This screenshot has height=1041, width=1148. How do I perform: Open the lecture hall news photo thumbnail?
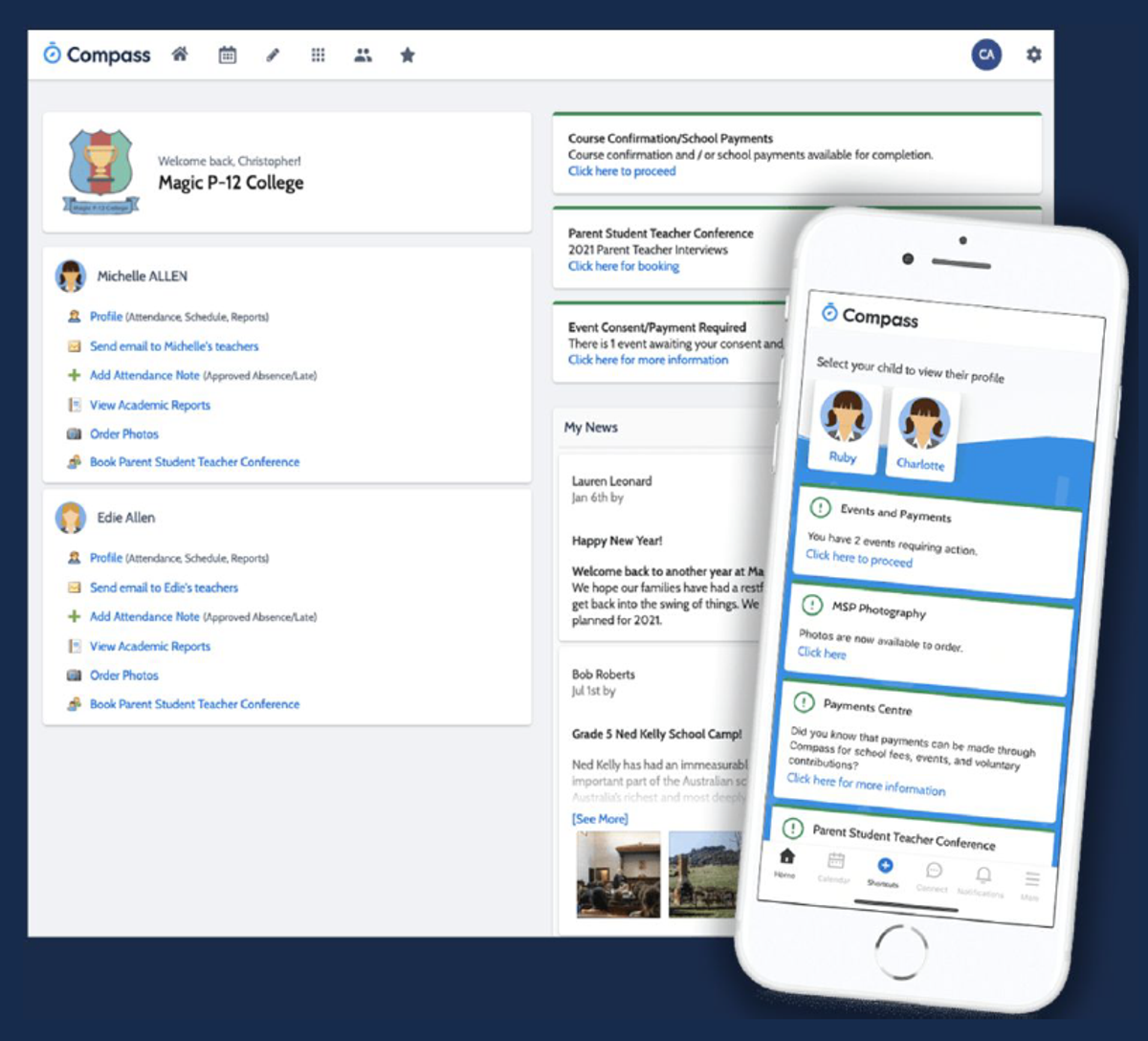coord(618,875)
